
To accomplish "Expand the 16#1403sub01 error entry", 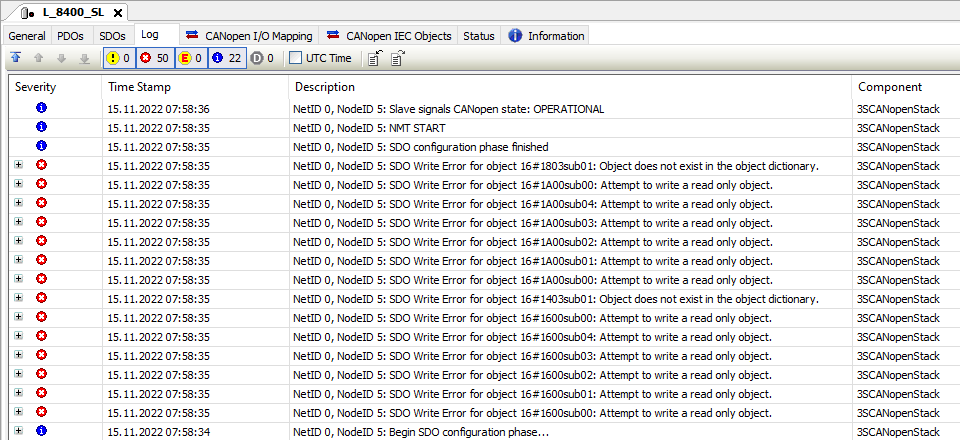I will [18, 298].
